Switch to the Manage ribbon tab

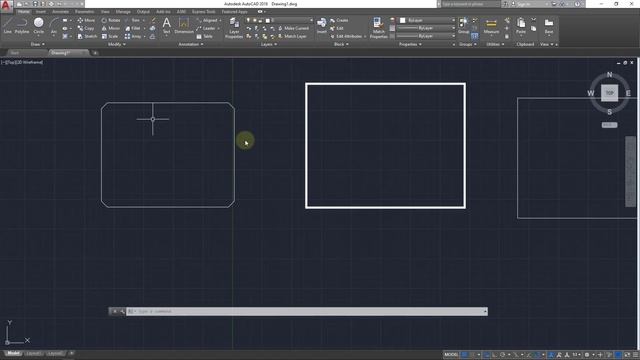click(123, 11)
